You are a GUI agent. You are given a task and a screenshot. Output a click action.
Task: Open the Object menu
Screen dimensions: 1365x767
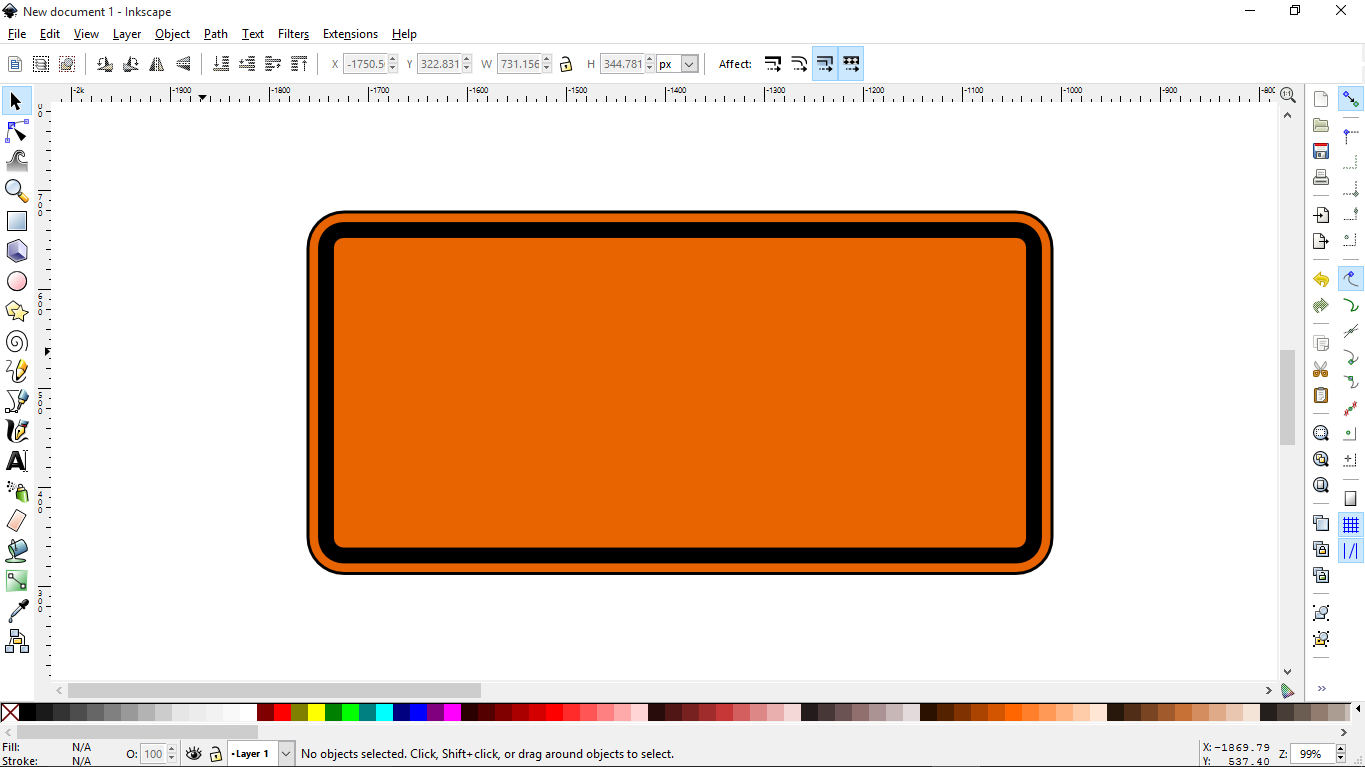172,34
